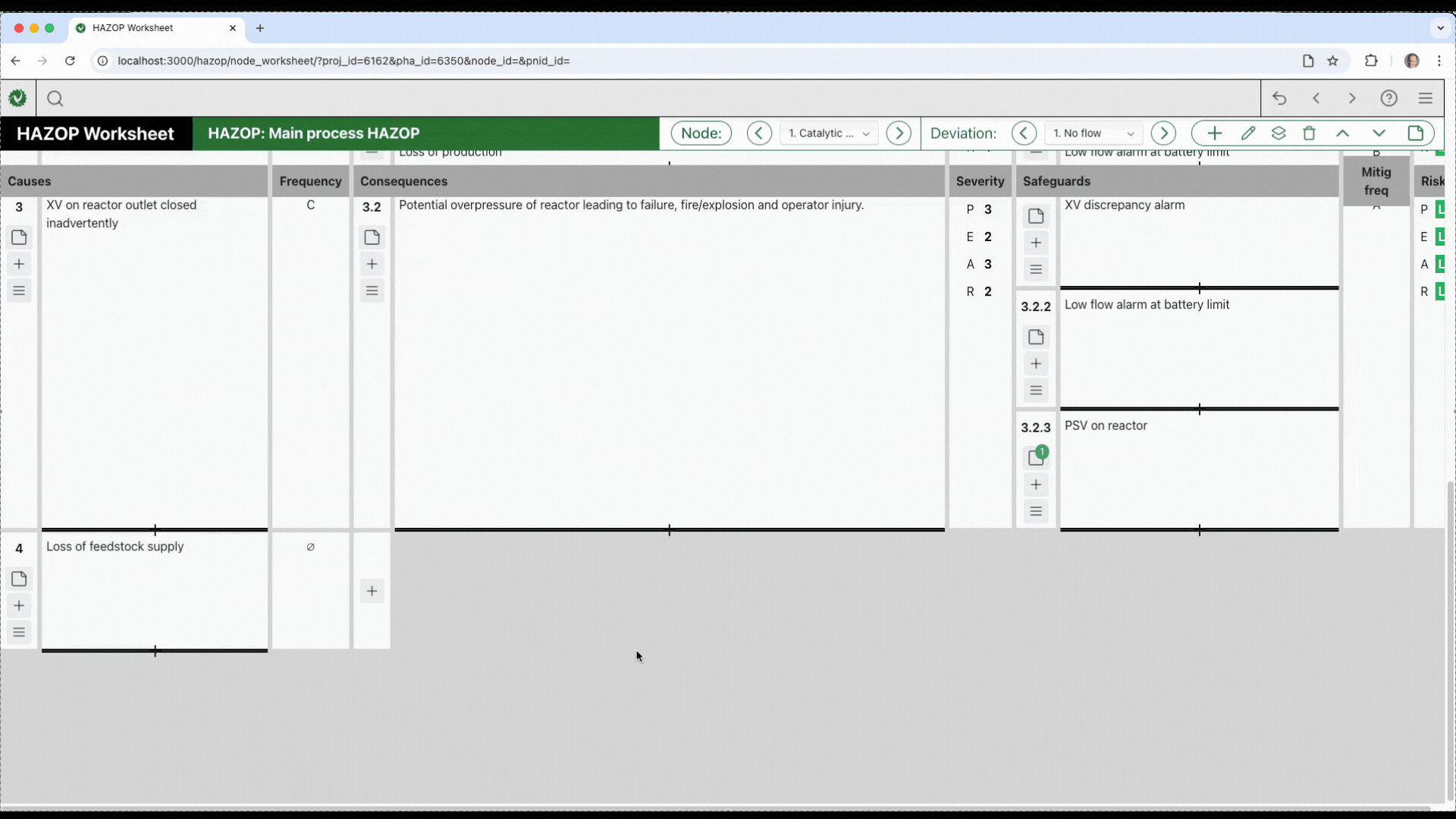Open the node dropdown '1. Catalytic ...'

coord(829,133)
